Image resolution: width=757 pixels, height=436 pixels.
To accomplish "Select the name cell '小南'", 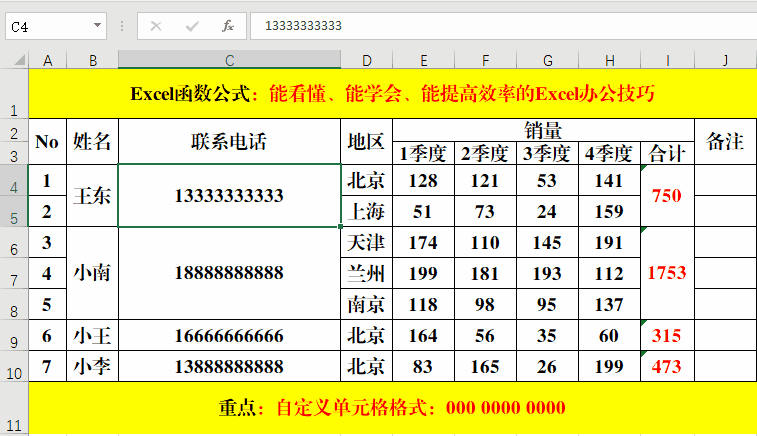I will 92,273.
